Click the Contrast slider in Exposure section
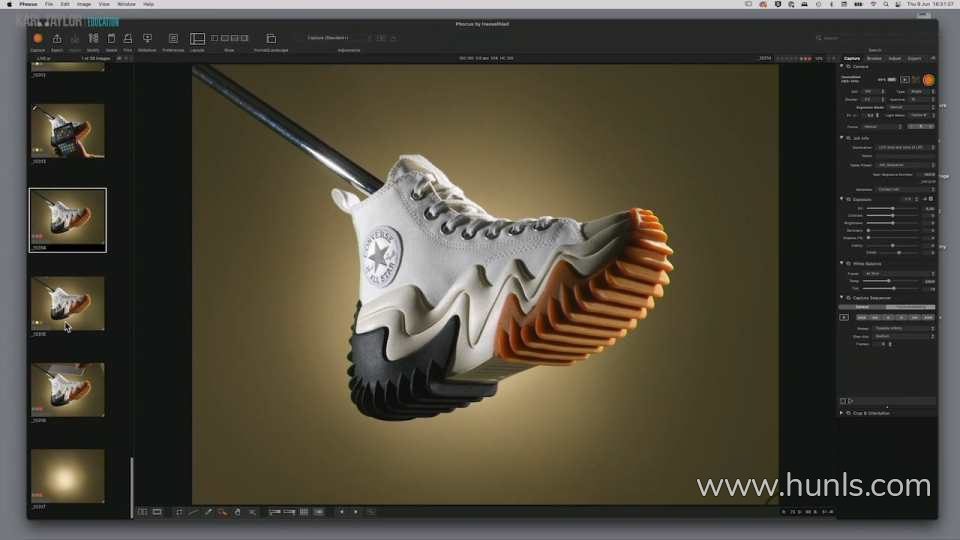960x540 pixels. point(893,216)
